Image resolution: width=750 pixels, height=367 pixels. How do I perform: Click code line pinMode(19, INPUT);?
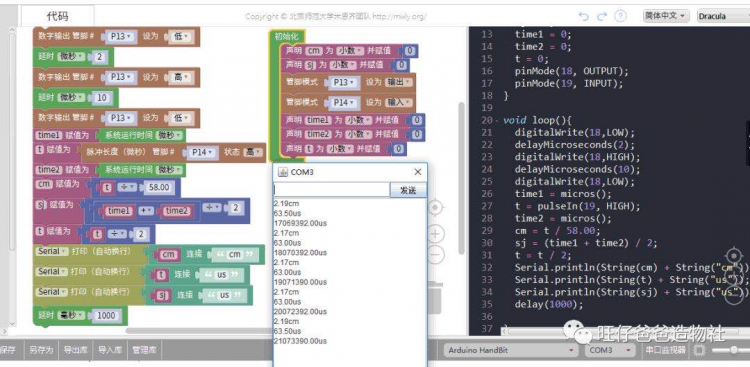click(569, 84)
